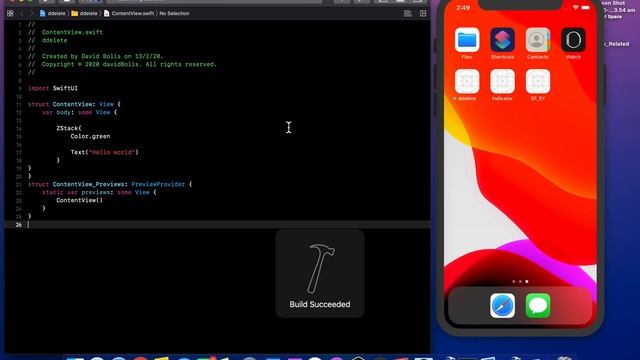Click line number 14 in the gutter
The image size is (640, 360).
[x=18, y=128]
